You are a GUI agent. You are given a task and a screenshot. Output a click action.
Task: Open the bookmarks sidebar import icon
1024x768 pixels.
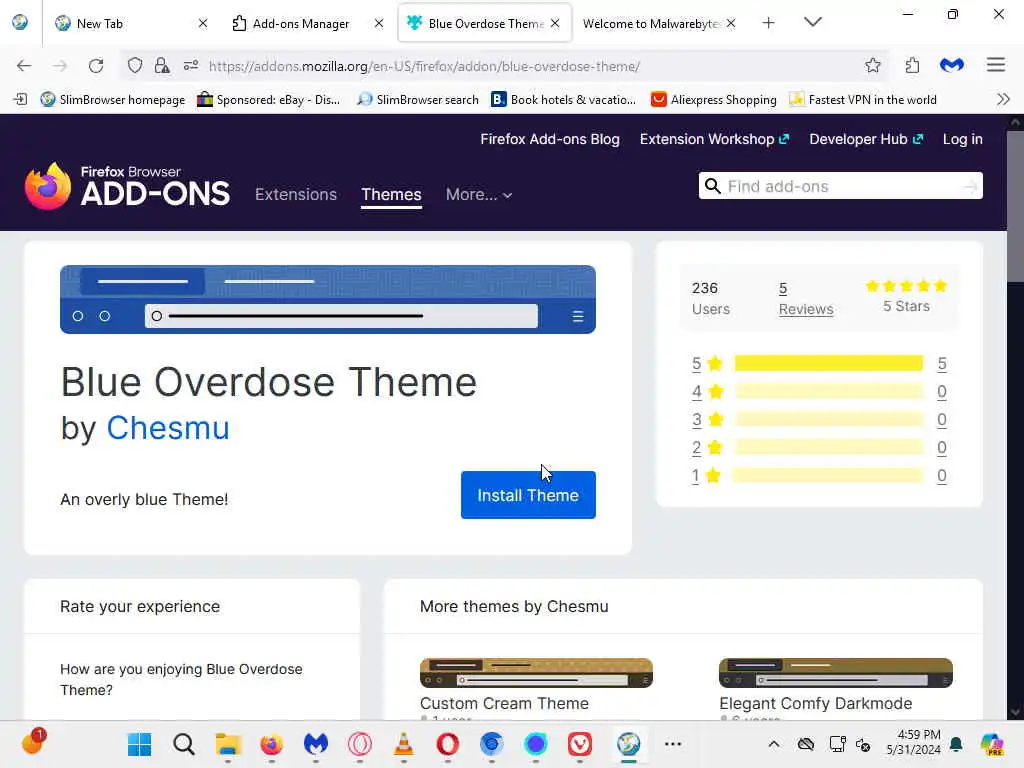[x=20, y=99]
